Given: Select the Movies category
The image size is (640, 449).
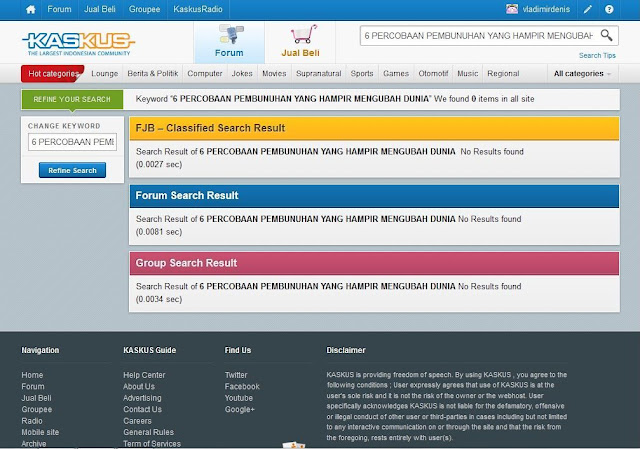Looking at the screenshot, I should (274, 74).
